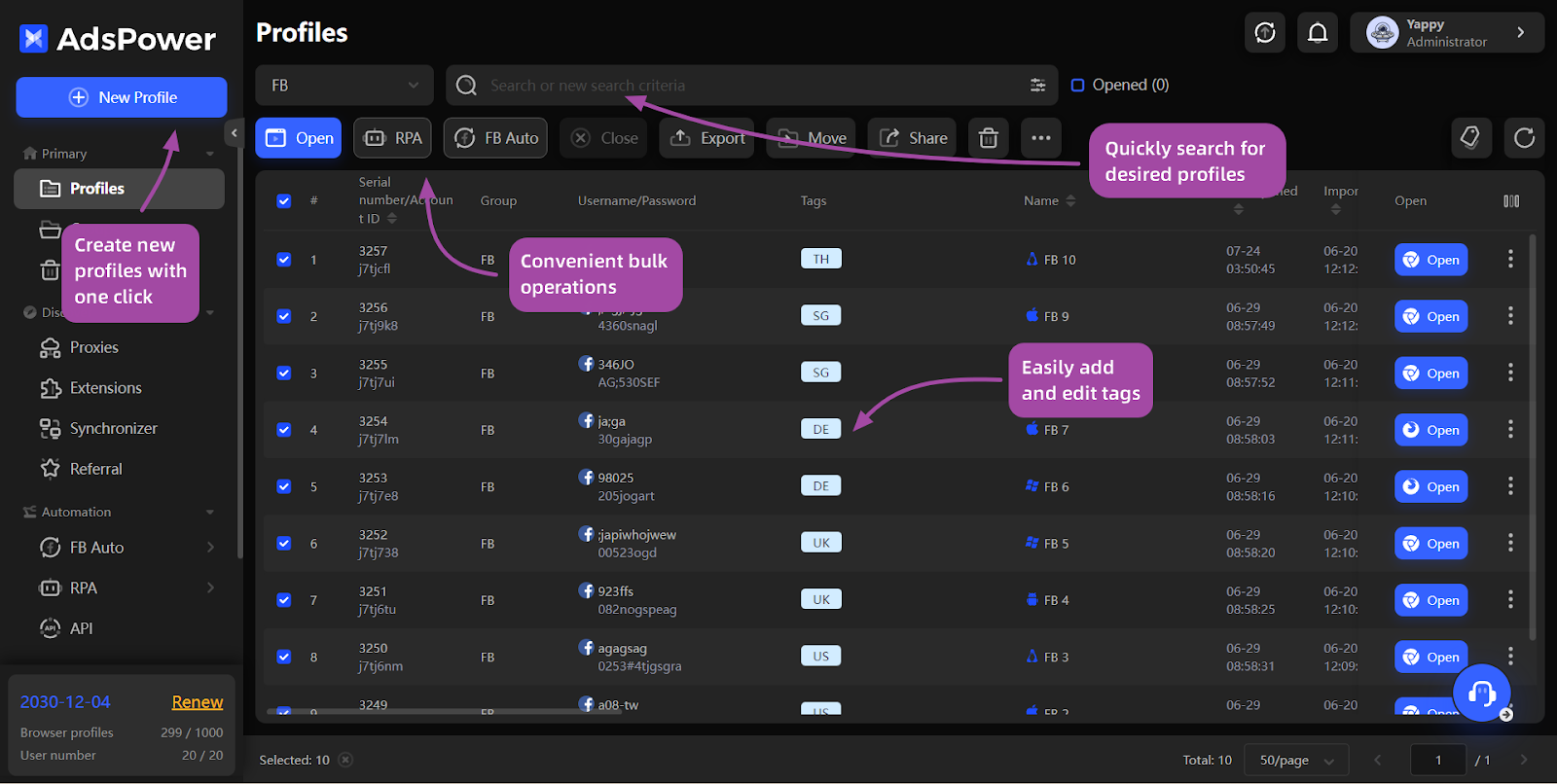Uncheck row 5 checkbox for 3253
Screen dimensions: 1557x784
point(284,486)
